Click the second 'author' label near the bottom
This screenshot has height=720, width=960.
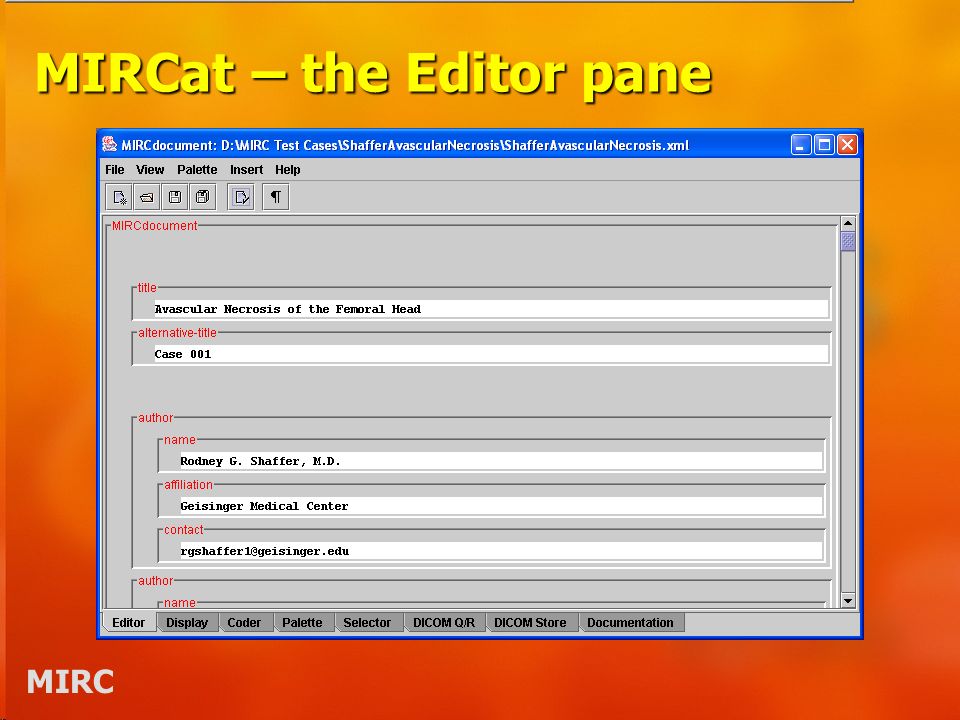(x=156, y=581)
